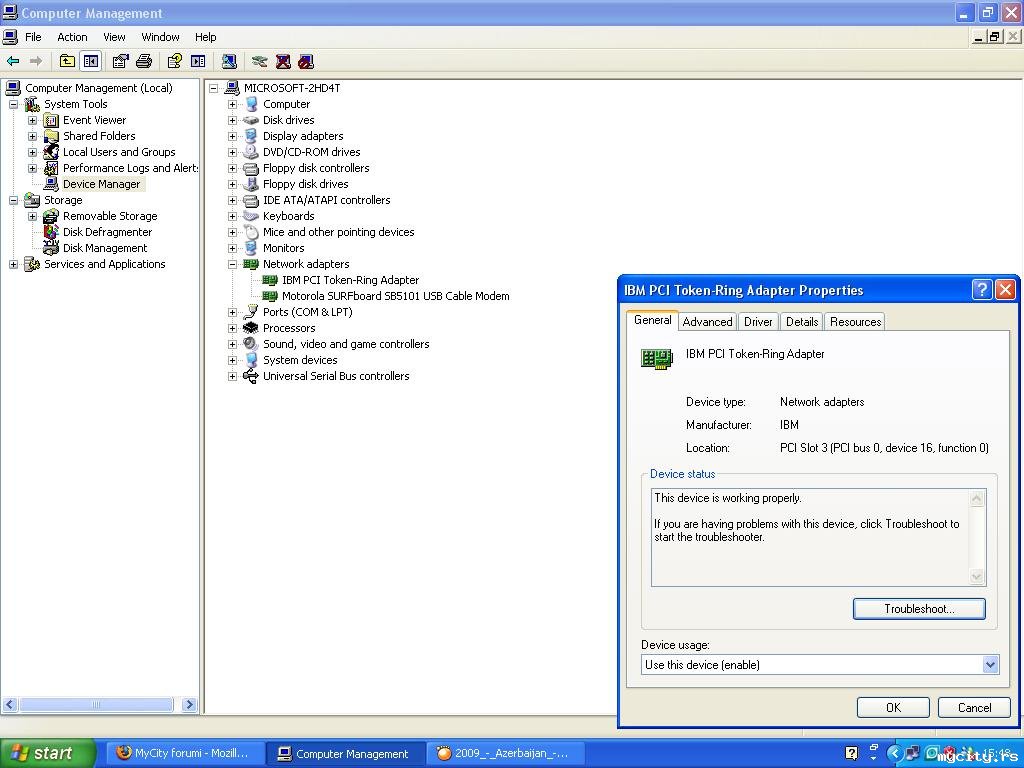Click the Disable device toolbar icon

306,61
